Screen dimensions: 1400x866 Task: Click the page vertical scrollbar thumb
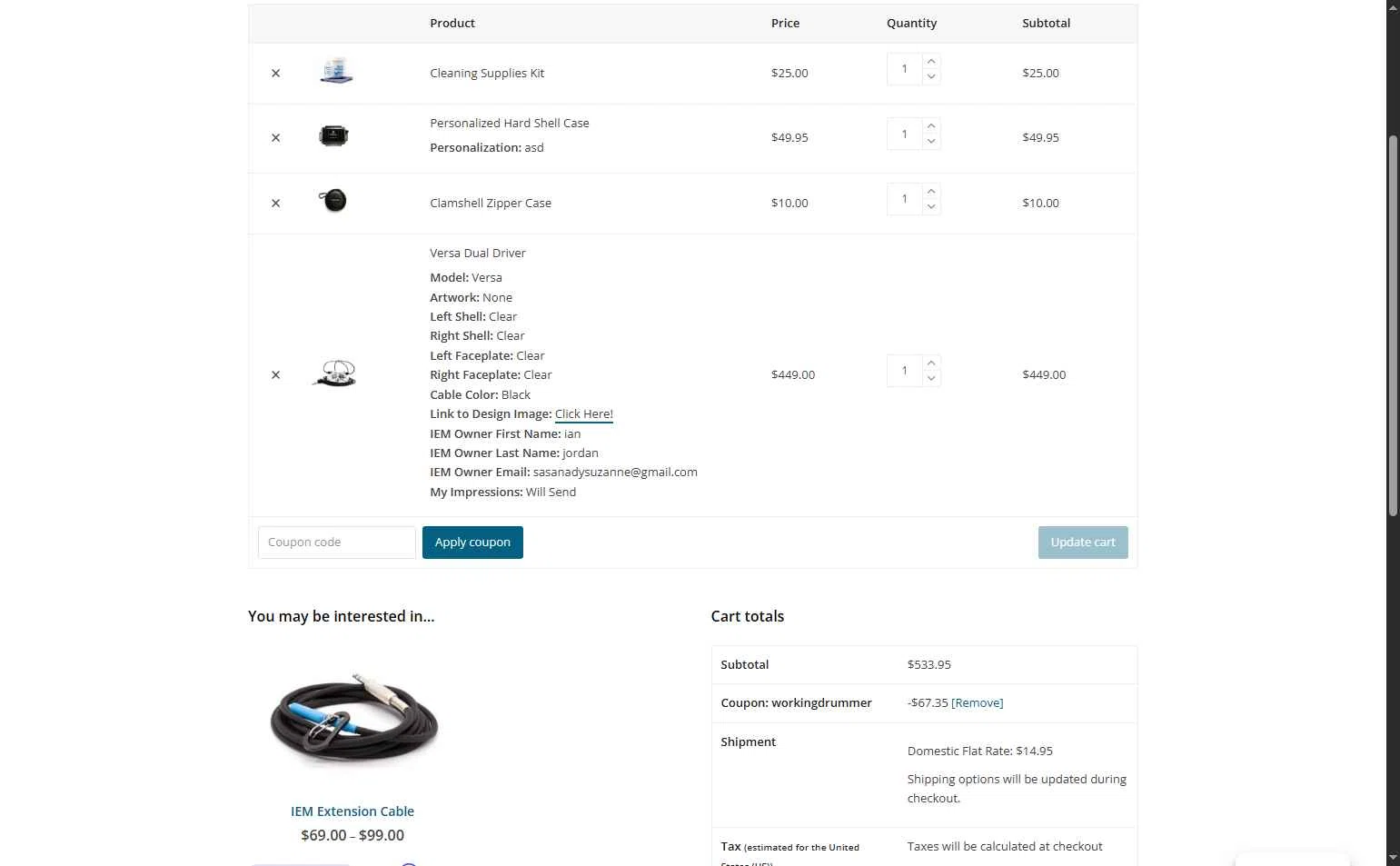click(x=1393, y=325)
